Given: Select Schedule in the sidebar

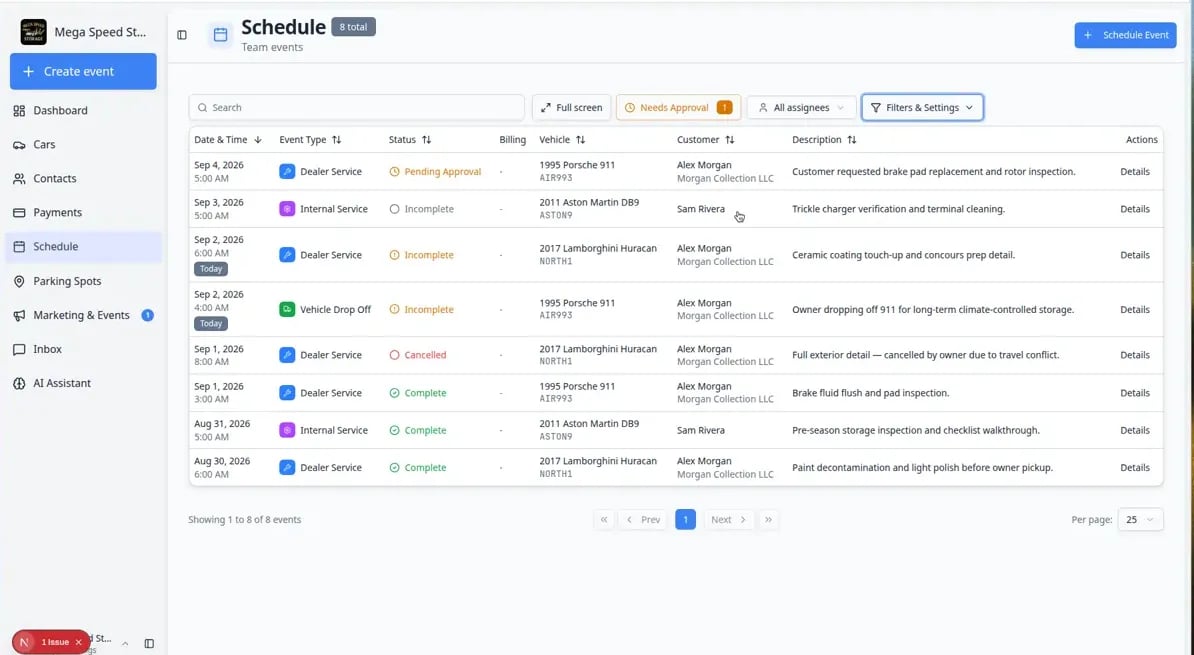Looking at the screenshot, I should [83, 247].
